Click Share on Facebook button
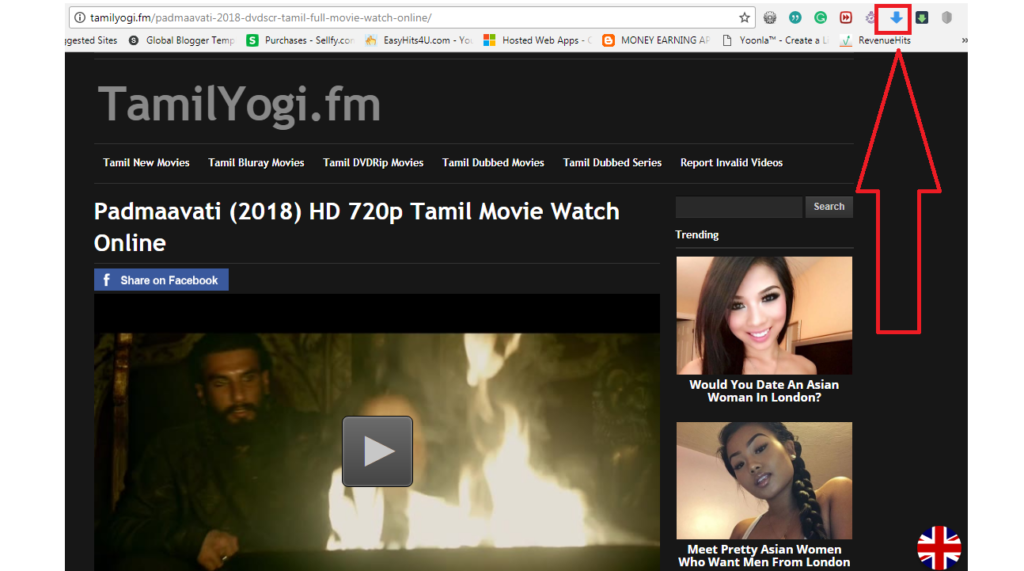 click(161, 280)
